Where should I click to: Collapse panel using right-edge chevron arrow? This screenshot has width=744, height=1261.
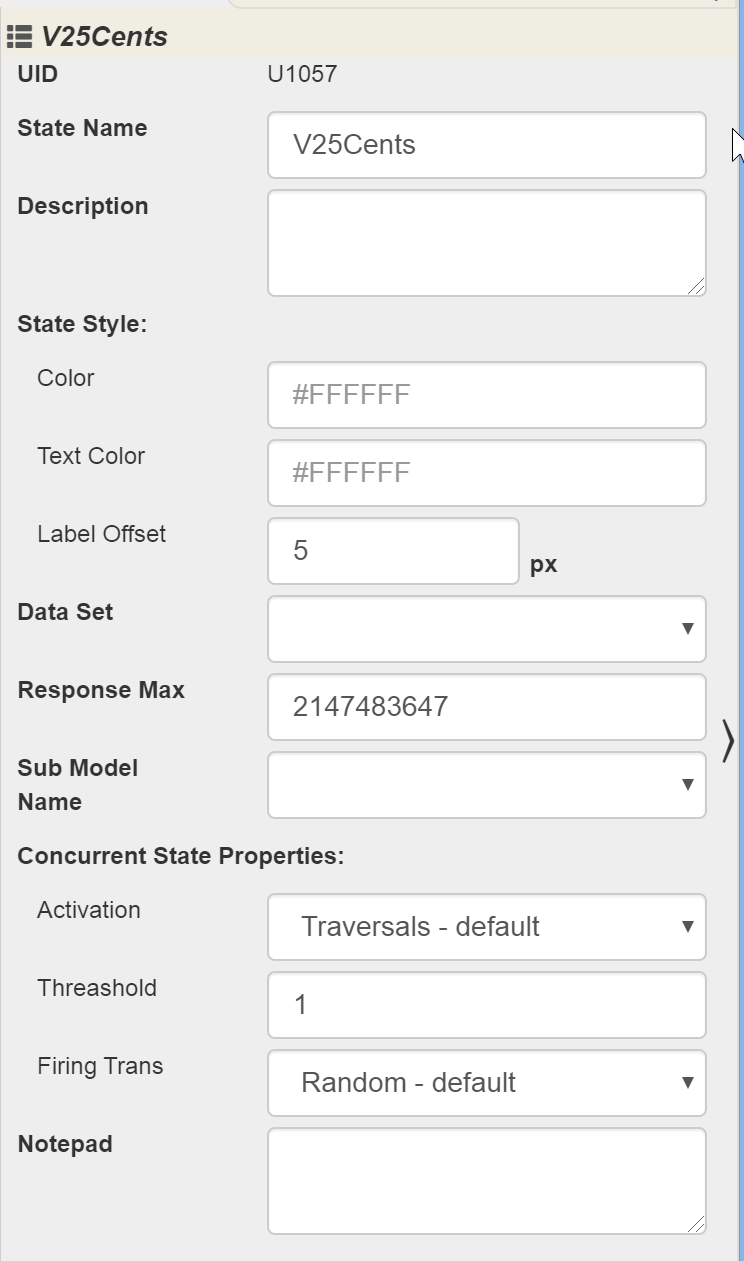pos(728,741)
